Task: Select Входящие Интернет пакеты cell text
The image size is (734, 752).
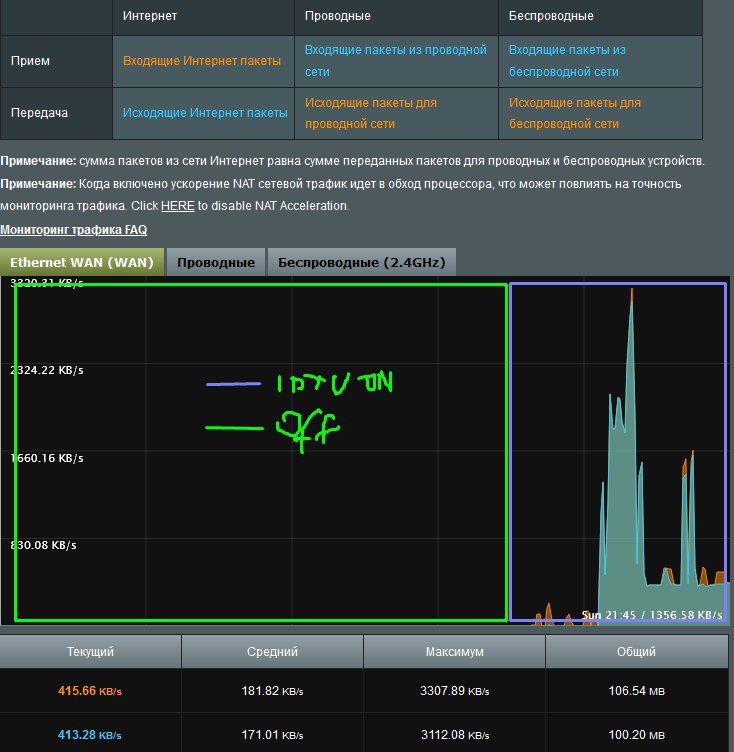Action: coord(202,61)
